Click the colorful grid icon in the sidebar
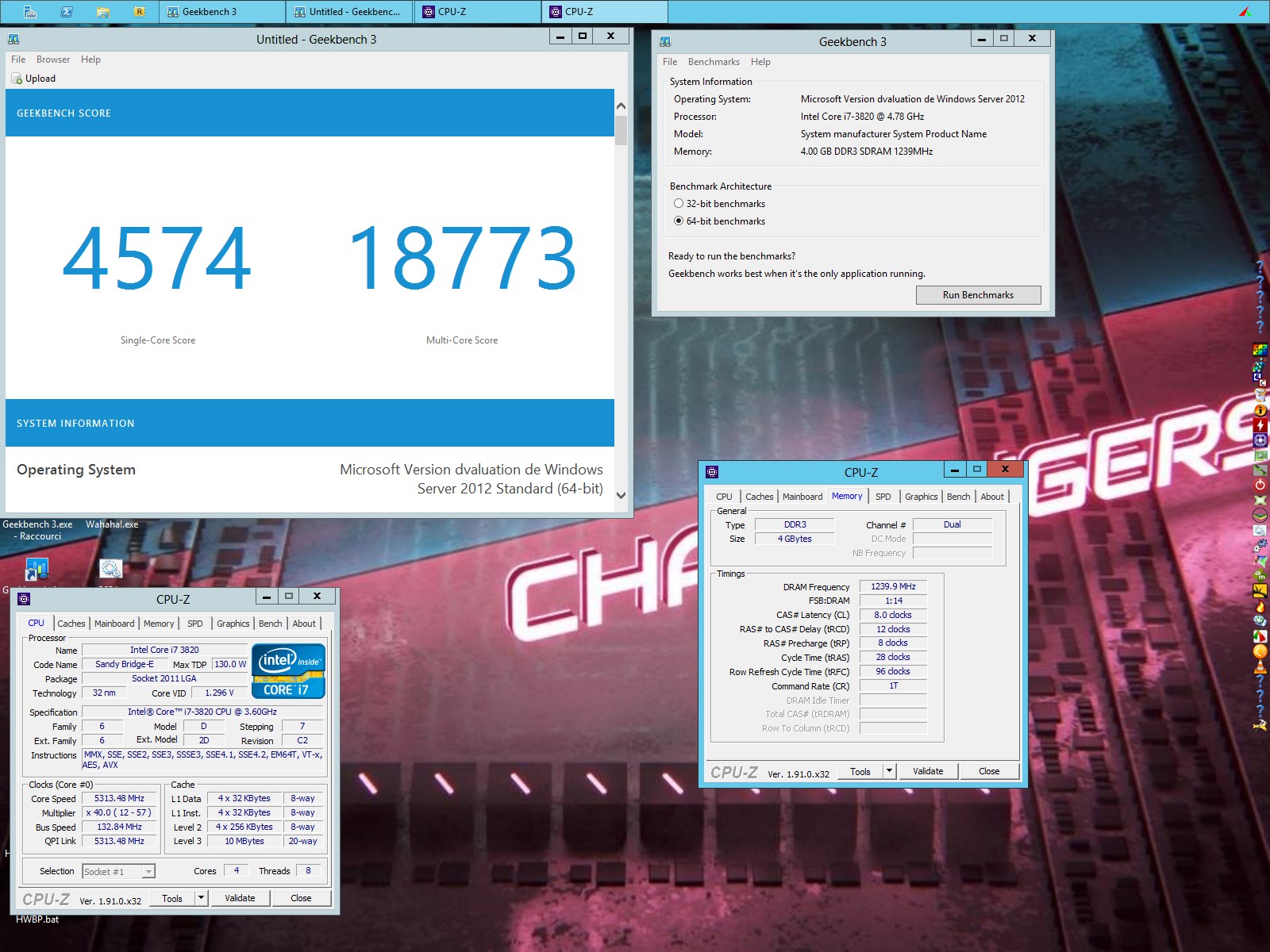Viewport: 1270px width, 952px height. (x=1260, y=349)
